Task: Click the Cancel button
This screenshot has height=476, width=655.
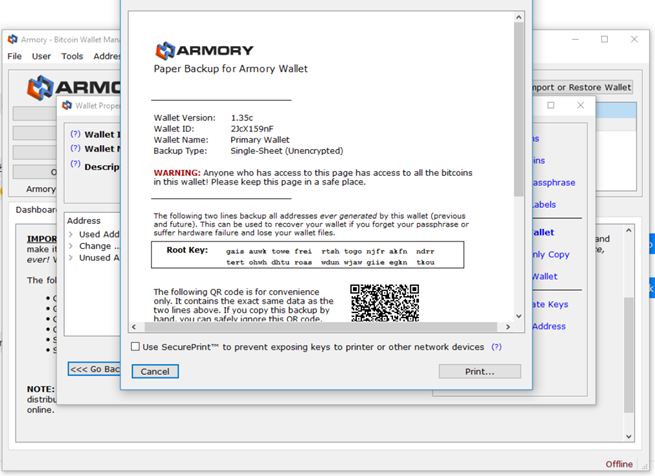Action: pyautogui.click(x=155, y=372)
